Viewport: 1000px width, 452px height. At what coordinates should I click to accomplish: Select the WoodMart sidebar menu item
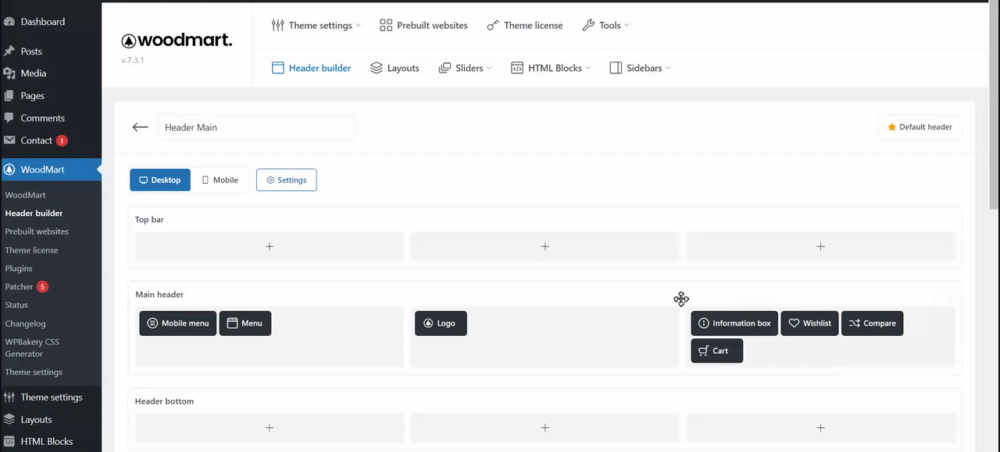(50, 170)
